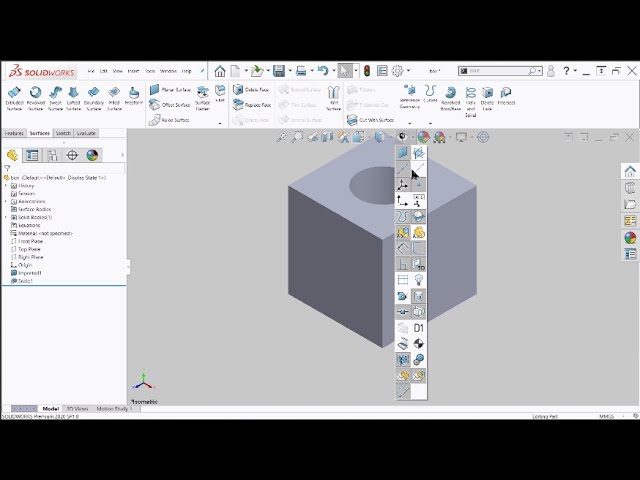
Task: Toggle the bottom icon in hide/show flyout
Action: pos(403,391)
